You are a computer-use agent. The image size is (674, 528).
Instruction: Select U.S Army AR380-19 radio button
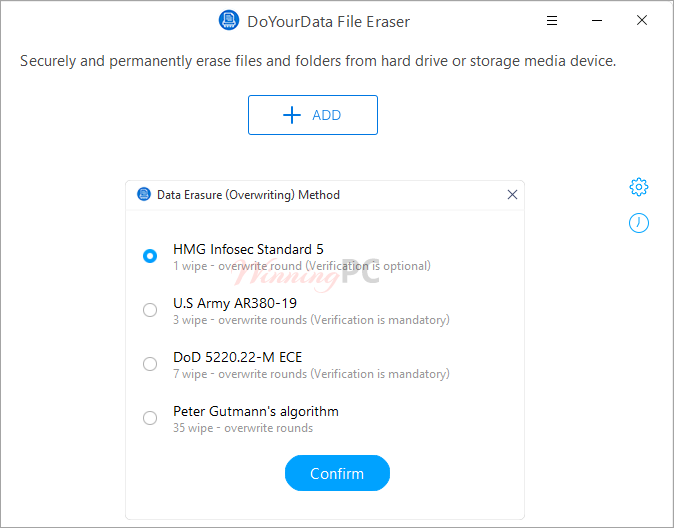150,310
